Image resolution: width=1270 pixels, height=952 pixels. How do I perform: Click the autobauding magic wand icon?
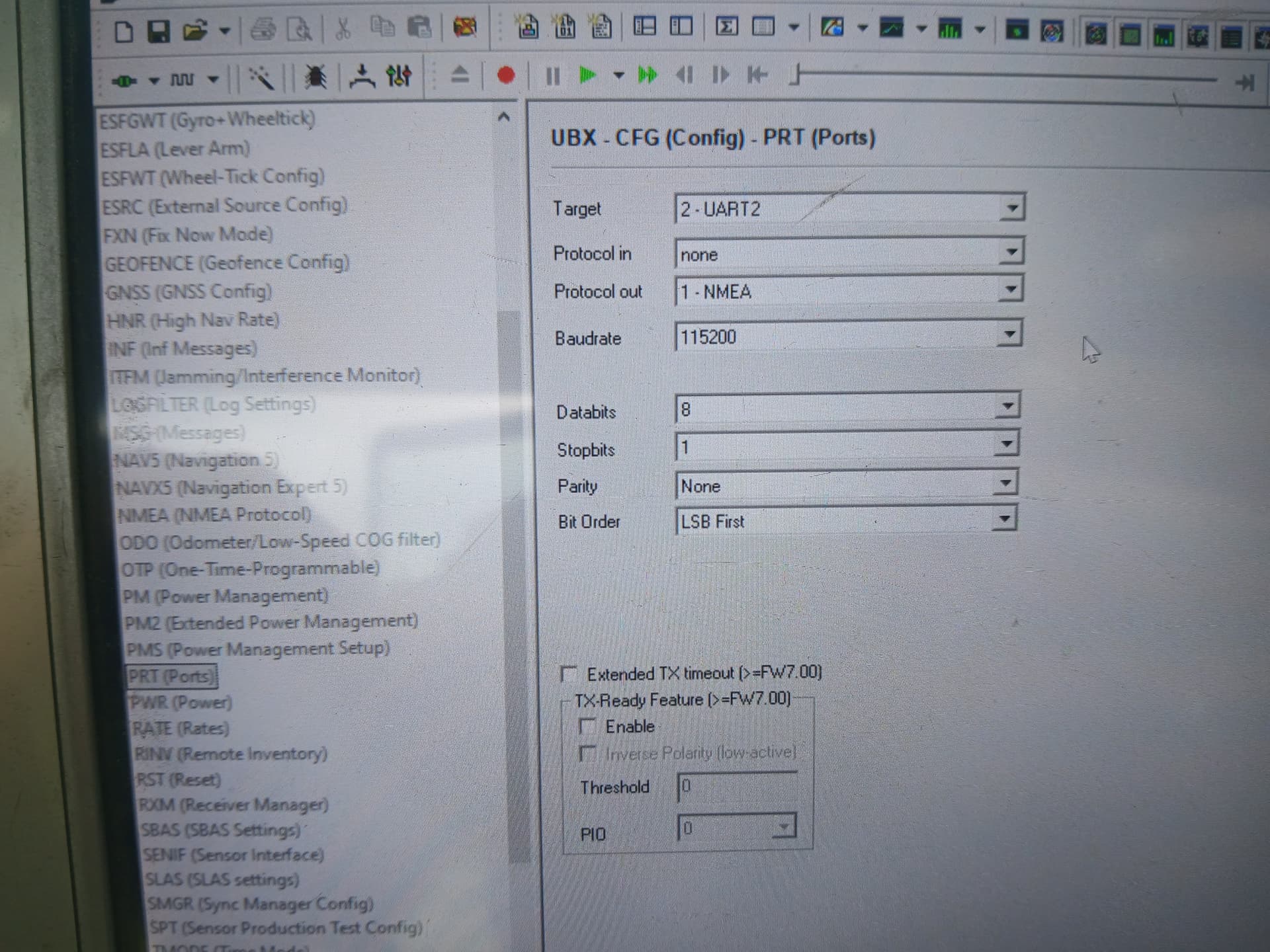point(261,79)
